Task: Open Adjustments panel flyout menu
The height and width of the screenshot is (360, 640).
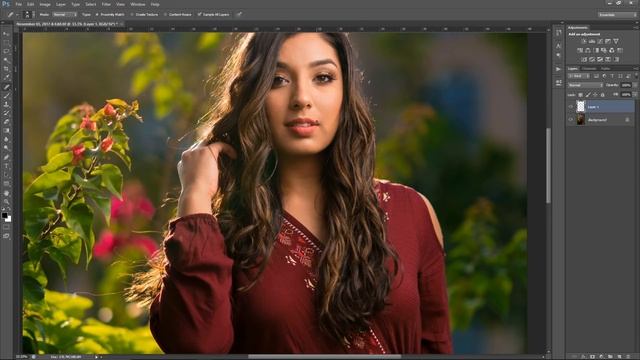Action: click(636, 28)
